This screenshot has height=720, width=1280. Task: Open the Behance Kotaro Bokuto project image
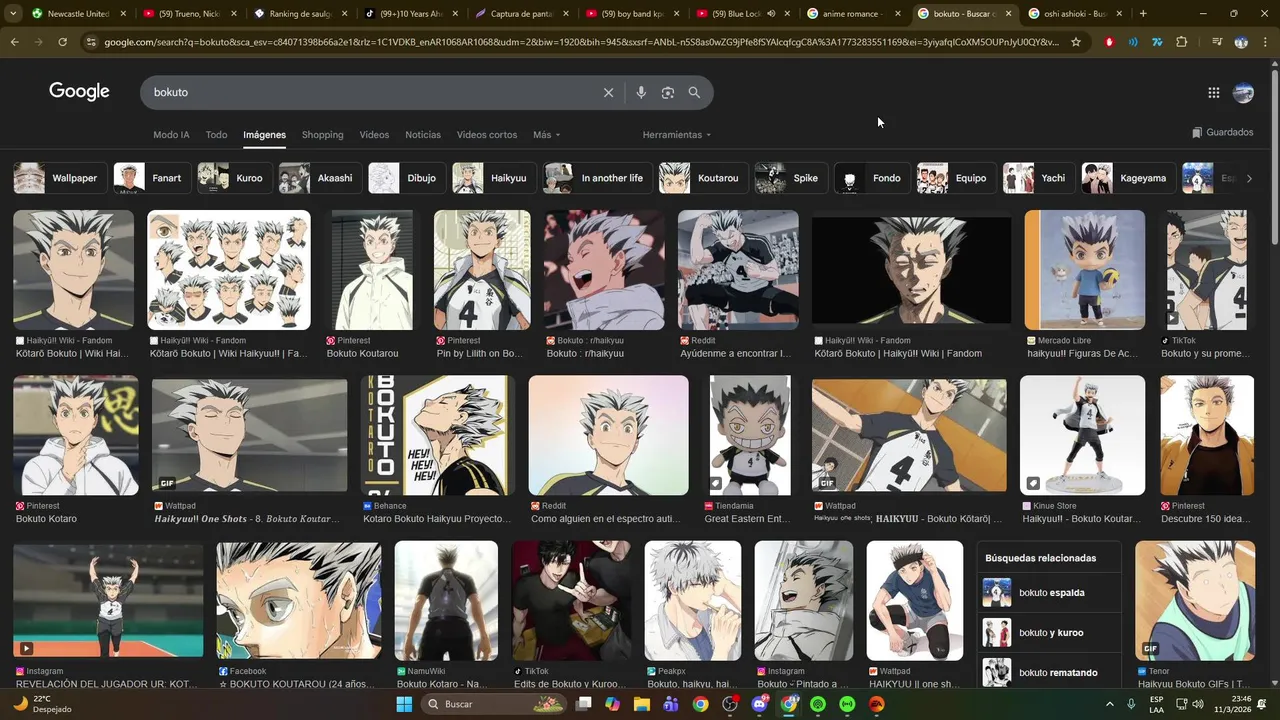pos(438,436)
